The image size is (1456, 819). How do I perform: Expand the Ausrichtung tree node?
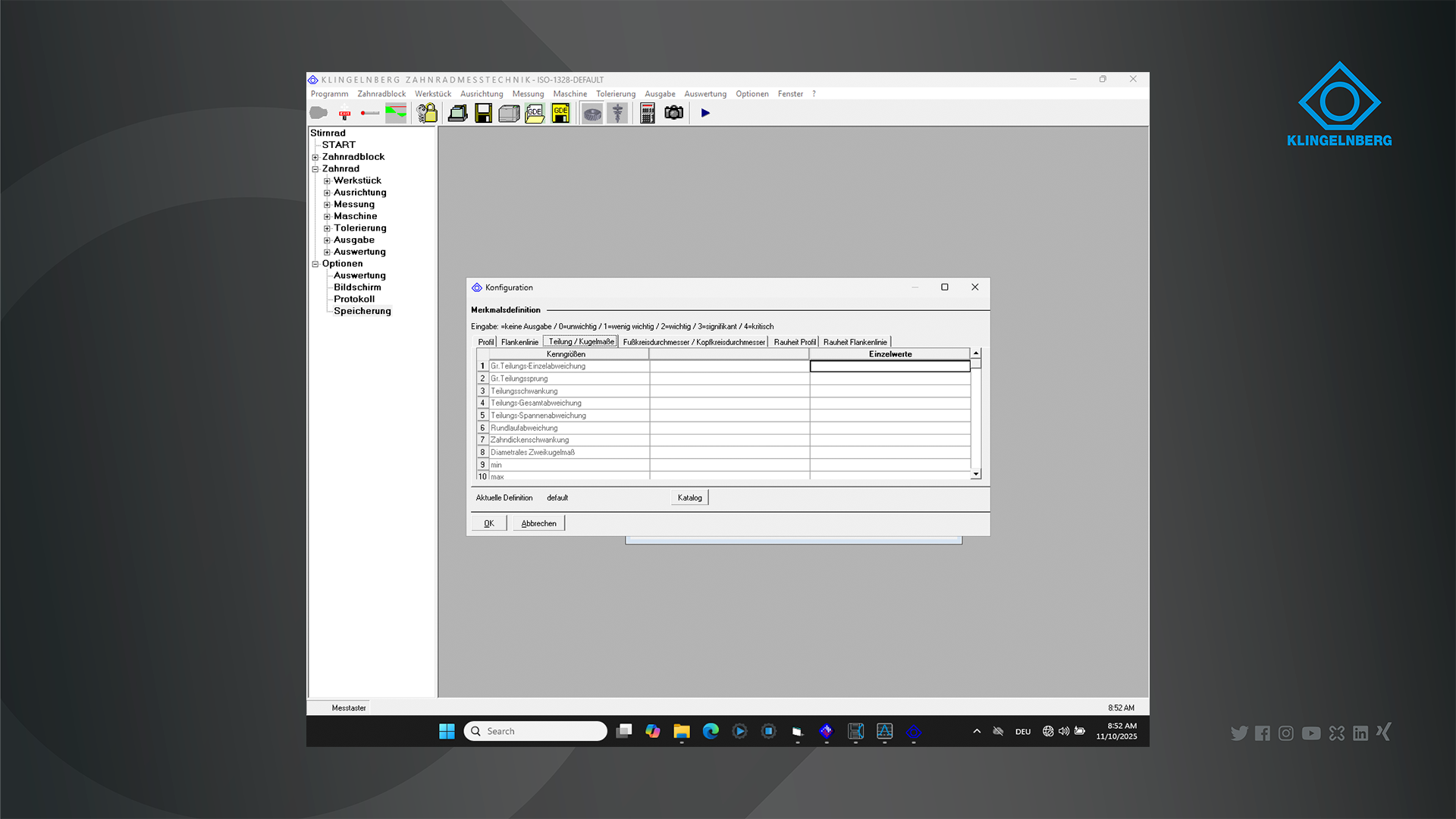[327, 193]
